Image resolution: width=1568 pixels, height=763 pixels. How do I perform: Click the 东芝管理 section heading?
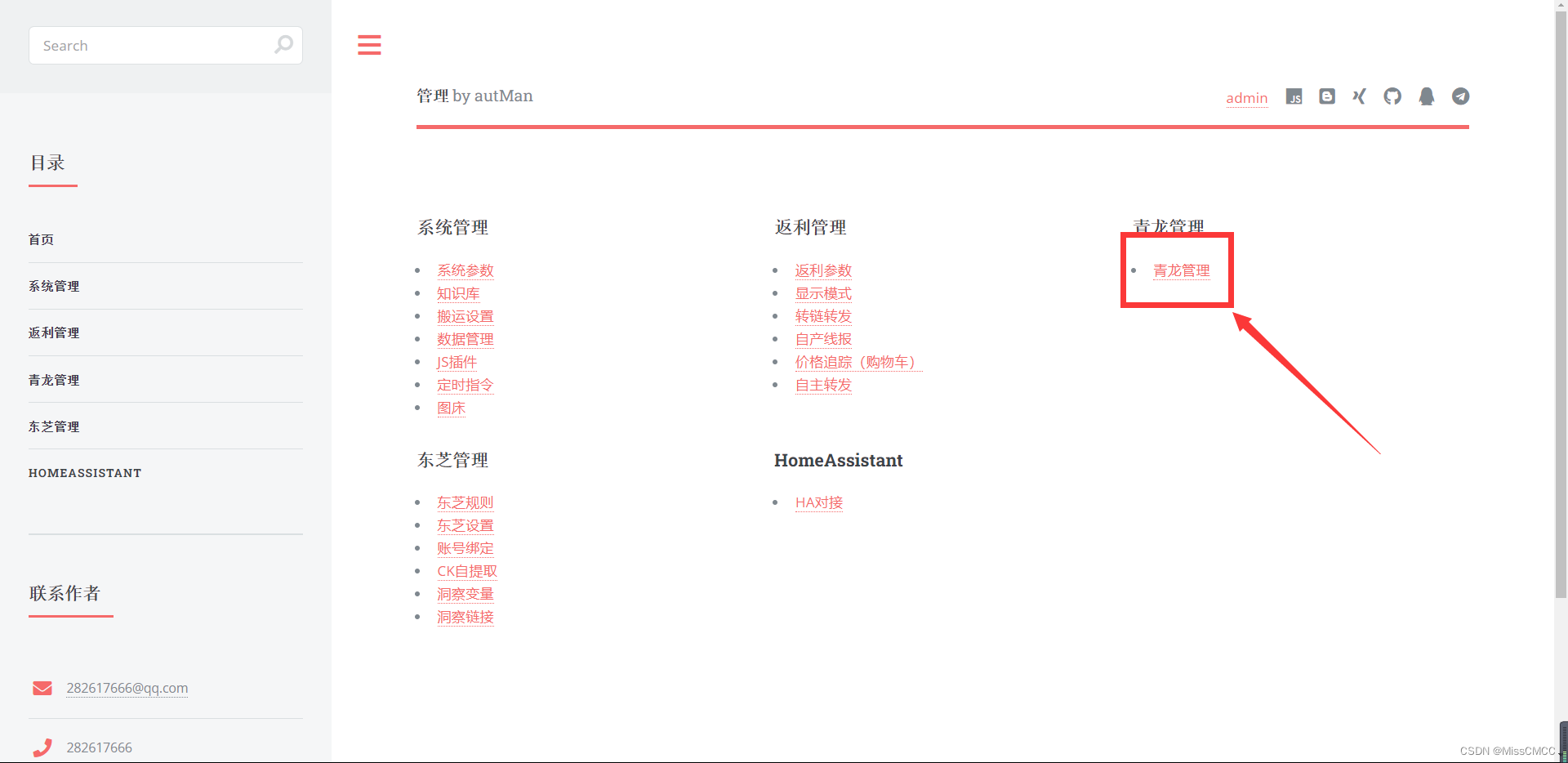pos(453,460)
